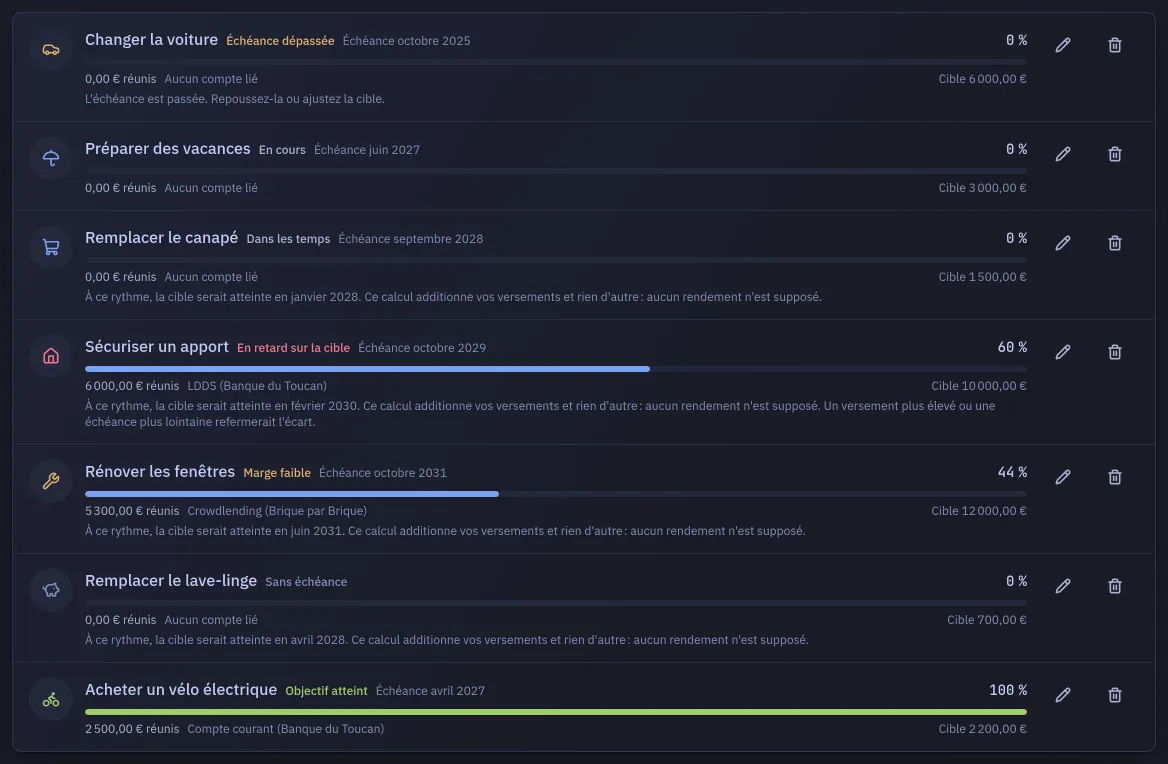
Task: Select the 'Remplacer le lave-linge' title
Action: click(x=171, y=580)
